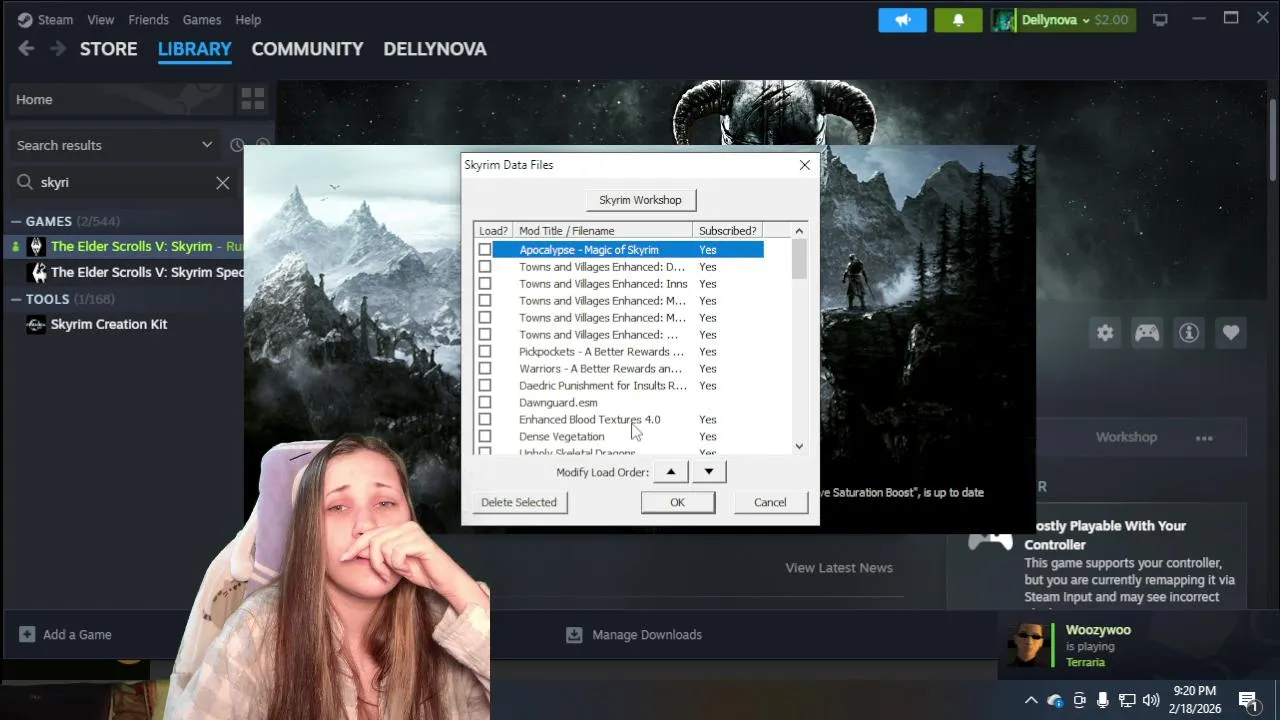Click Delete Selected in Data Files
1280x720 pixels.
pyautogui.click(x=519, y=502)
